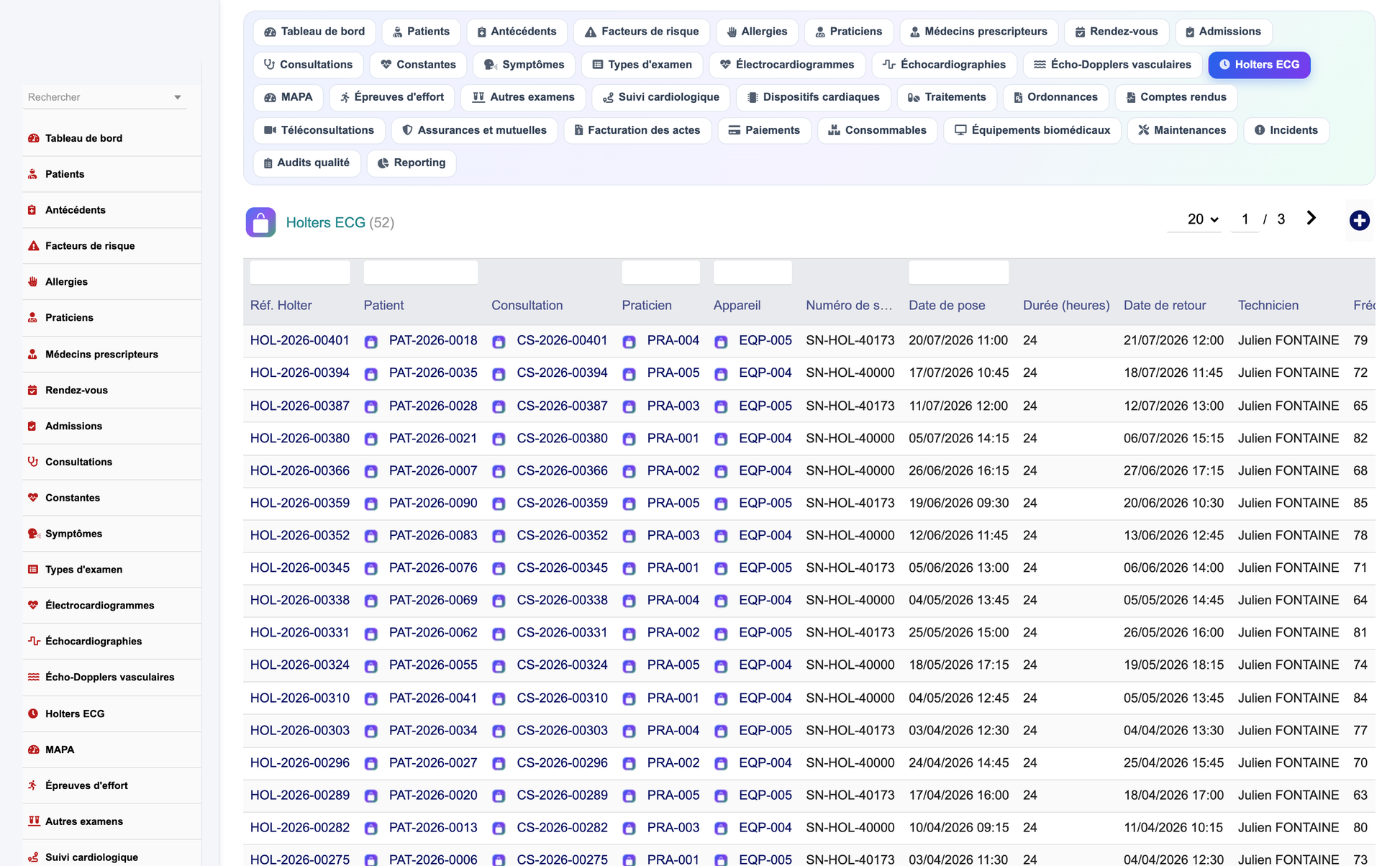This screenshot has height=866, width=1400.
Task: Click the equipment icon beside EQP-004 in HOL-2026-00380 row
Action: click(x=721, y=439)
